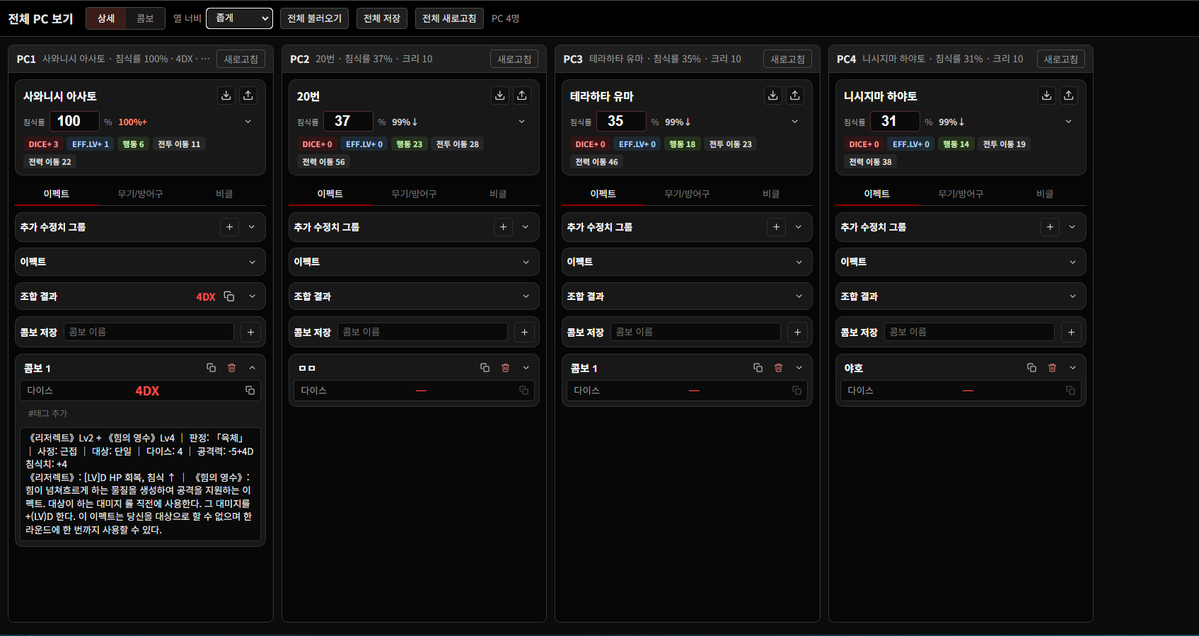
Task: Click the 전체 불러오기 button
Action: coord(314,18)
